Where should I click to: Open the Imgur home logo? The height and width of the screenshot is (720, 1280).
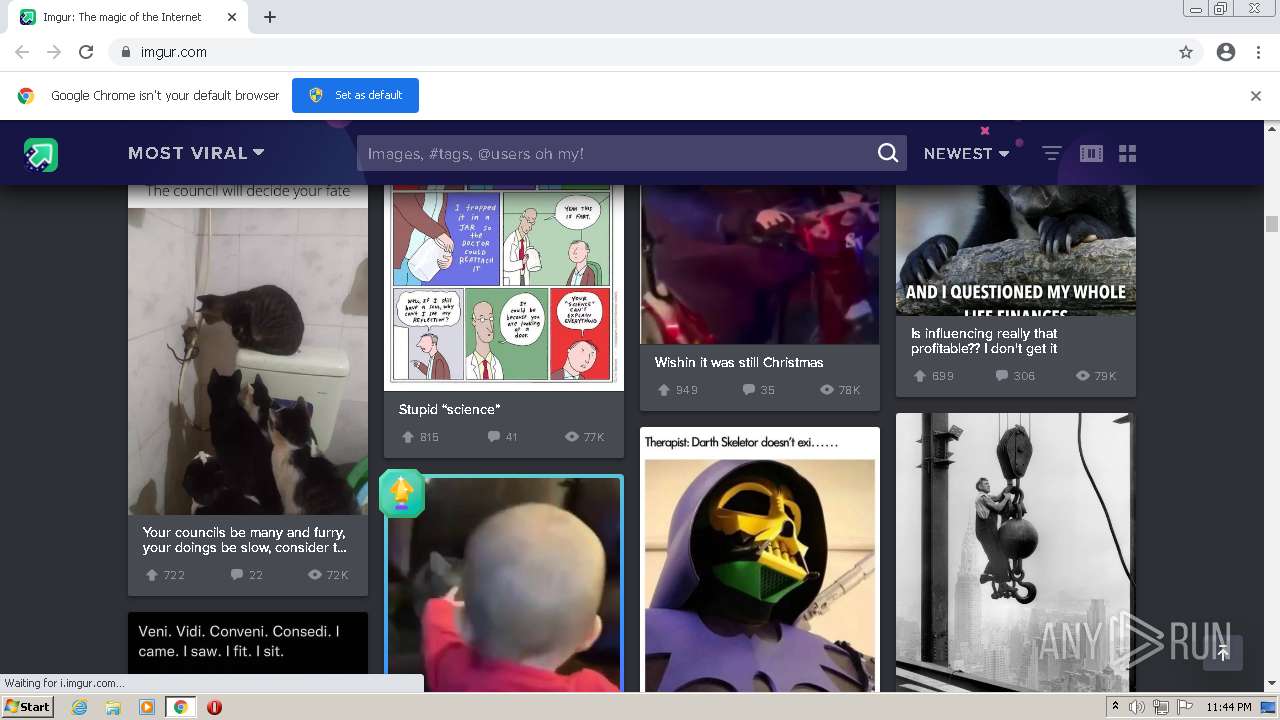click(x=41, y=154)
